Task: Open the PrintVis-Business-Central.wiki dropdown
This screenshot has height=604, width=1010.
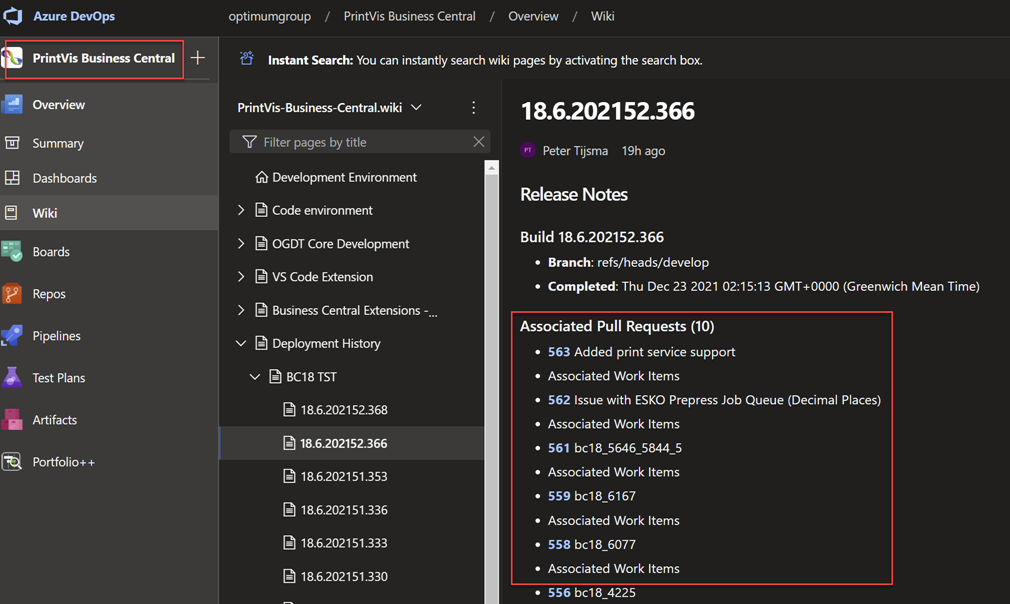Action: 416,108
